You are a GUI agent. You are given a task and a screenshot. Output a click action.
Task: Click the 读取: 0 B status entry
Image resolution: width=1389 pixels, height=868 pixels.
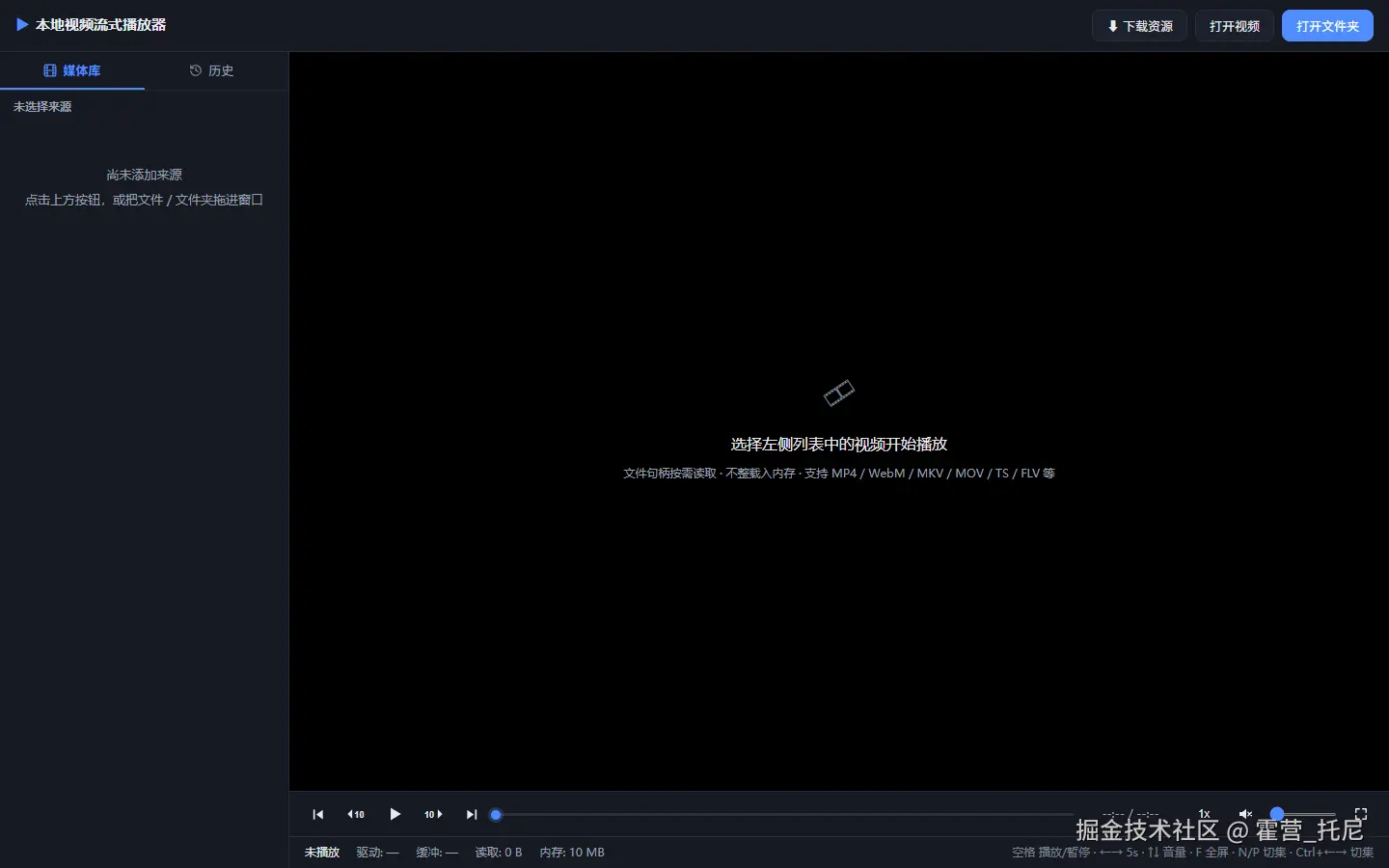coord(499,853)
